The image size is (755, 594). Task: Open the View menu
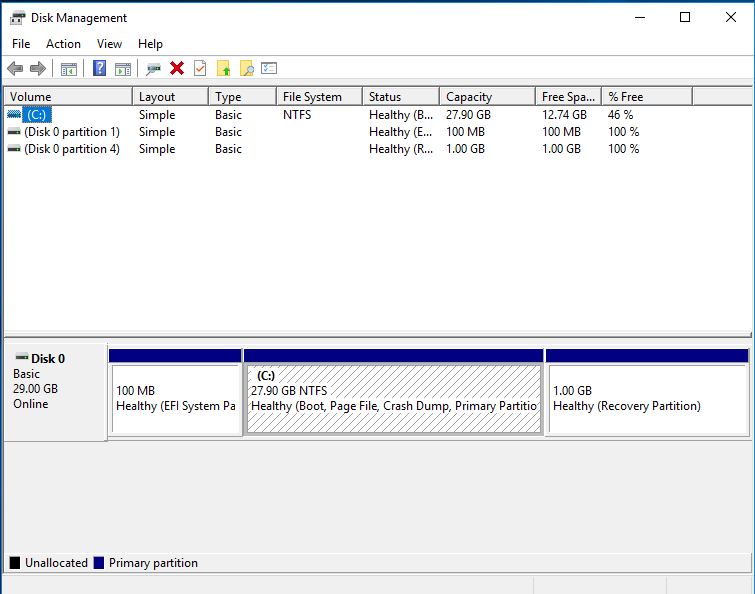(109, 44)
